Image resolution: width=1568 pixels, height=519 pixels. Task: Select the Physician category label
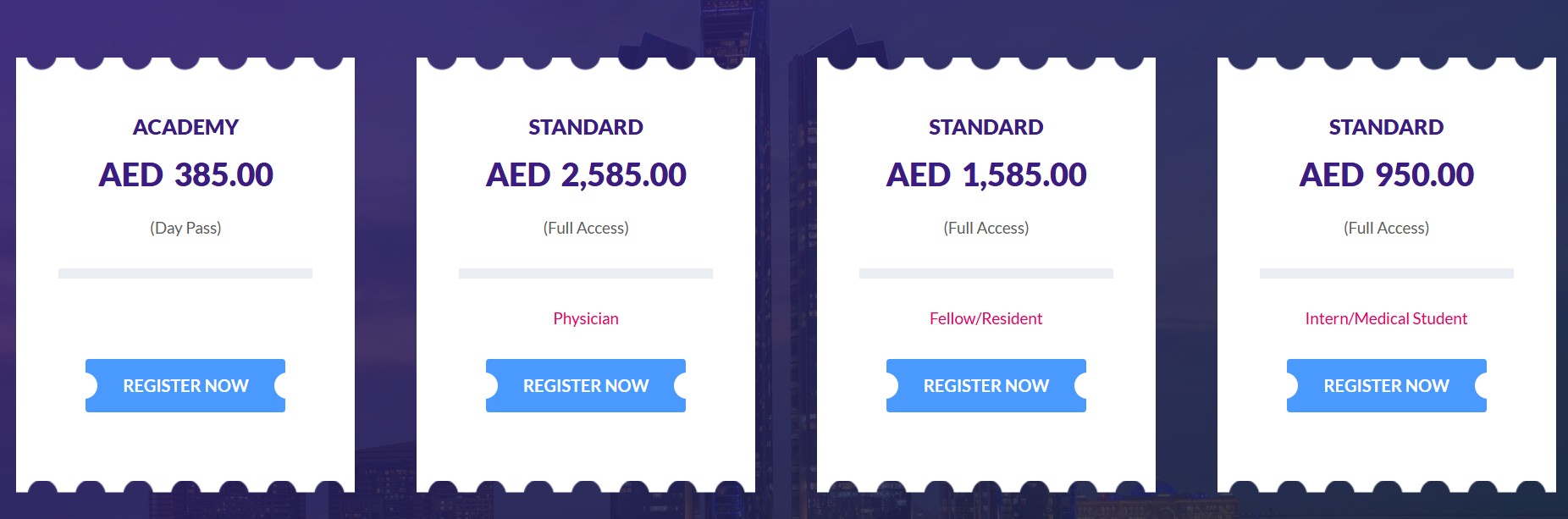tap(586, 318)
